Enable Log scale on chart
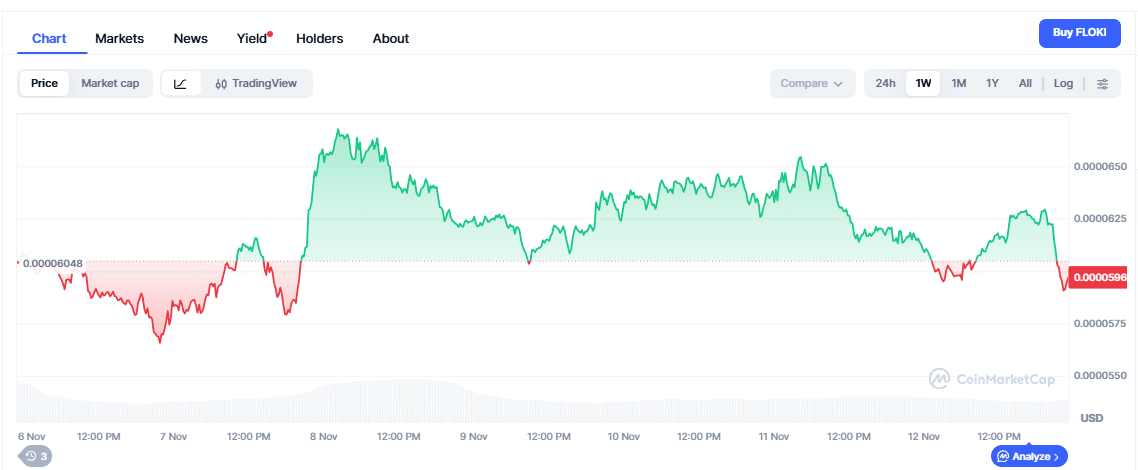 click(1063, 84)
